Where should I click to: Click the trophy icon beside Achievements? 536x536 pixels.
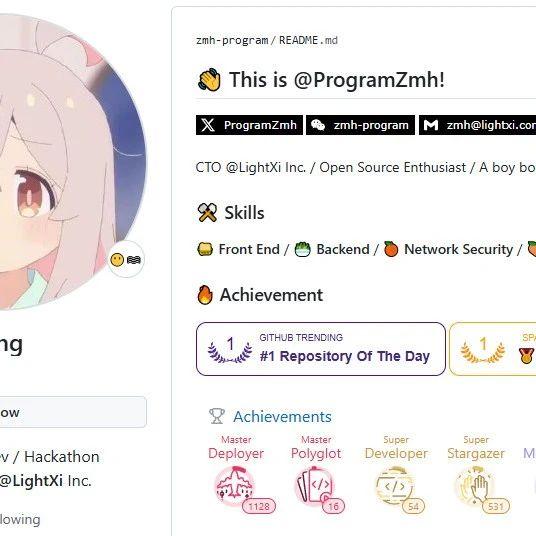pyautogui.click(x=217, y=416)
